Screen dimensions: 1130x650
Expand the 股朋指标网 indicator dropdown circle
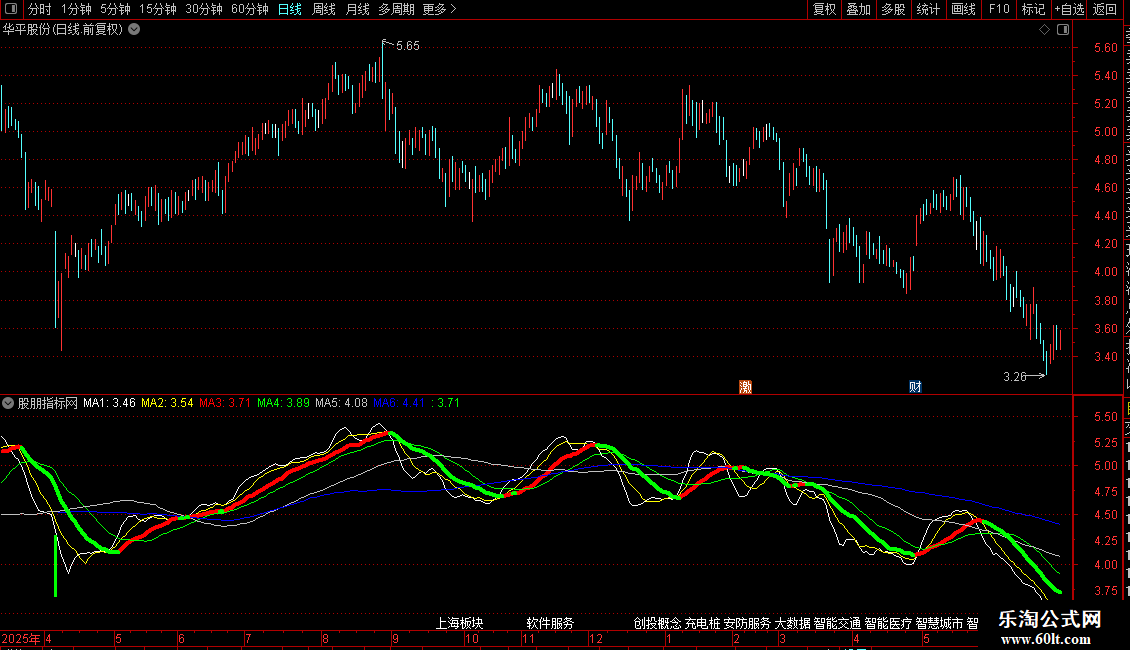coord(8,403)
